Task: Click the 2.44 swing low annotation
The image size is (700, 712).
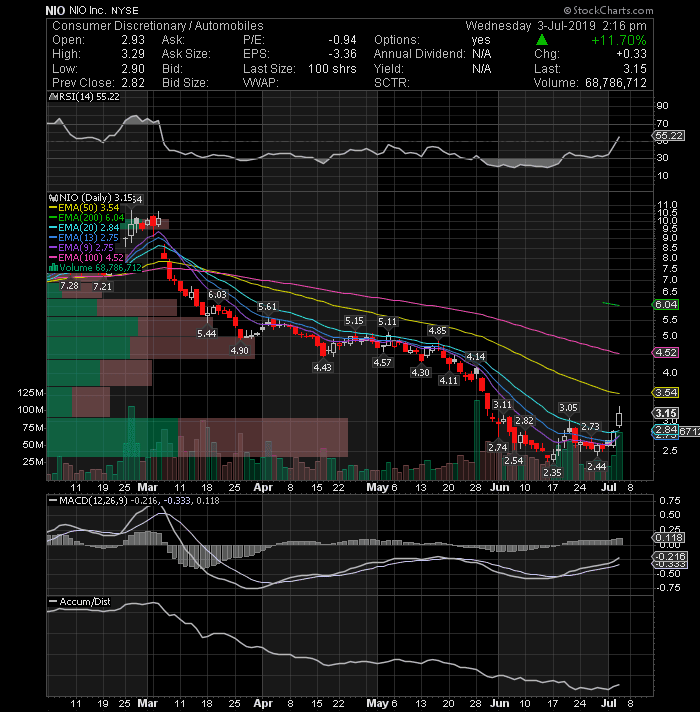Action: [596, 466]
